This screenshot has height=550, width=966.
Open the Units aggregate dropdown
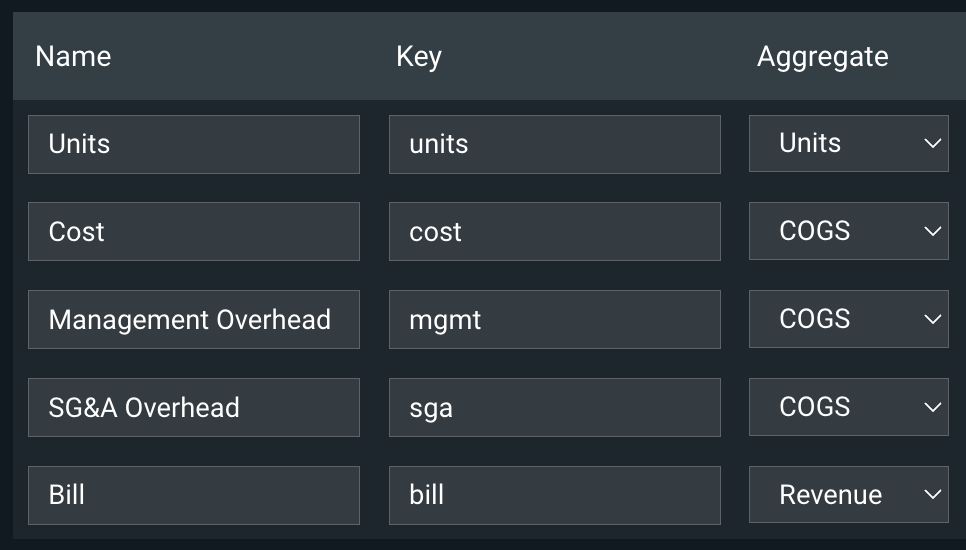click(x=848, y=144)
